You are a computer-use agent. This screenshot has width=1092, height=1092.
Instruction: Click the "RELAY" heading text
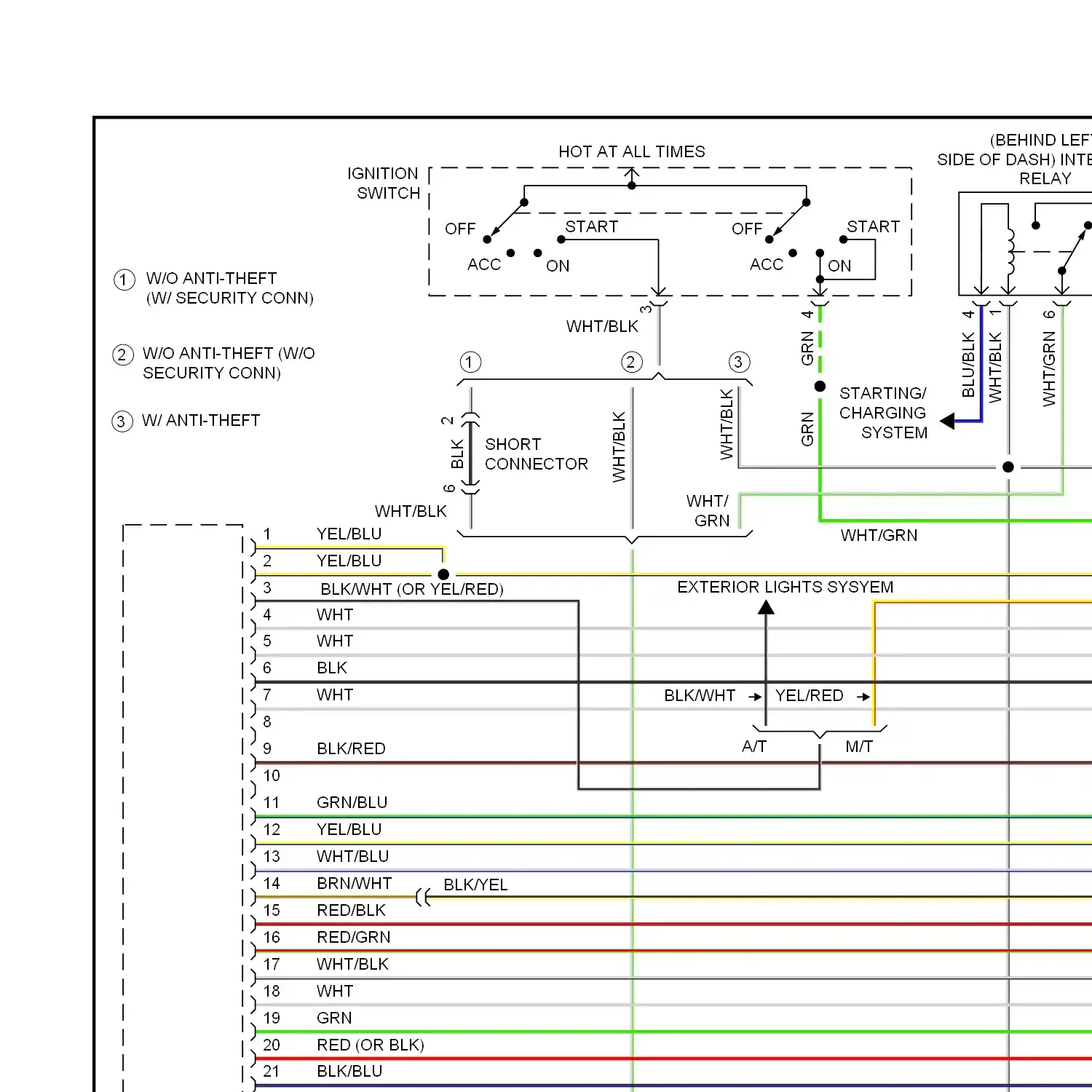coord(1045,178)
